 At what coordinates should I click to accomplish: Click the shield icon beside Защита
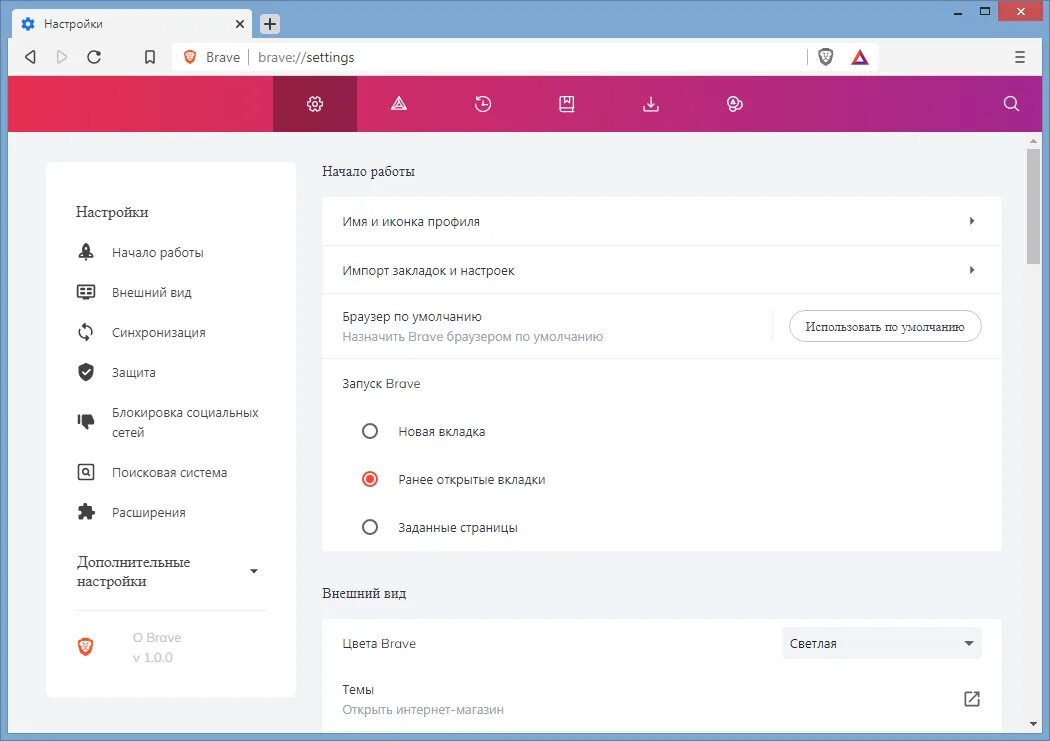pos(86,372)
